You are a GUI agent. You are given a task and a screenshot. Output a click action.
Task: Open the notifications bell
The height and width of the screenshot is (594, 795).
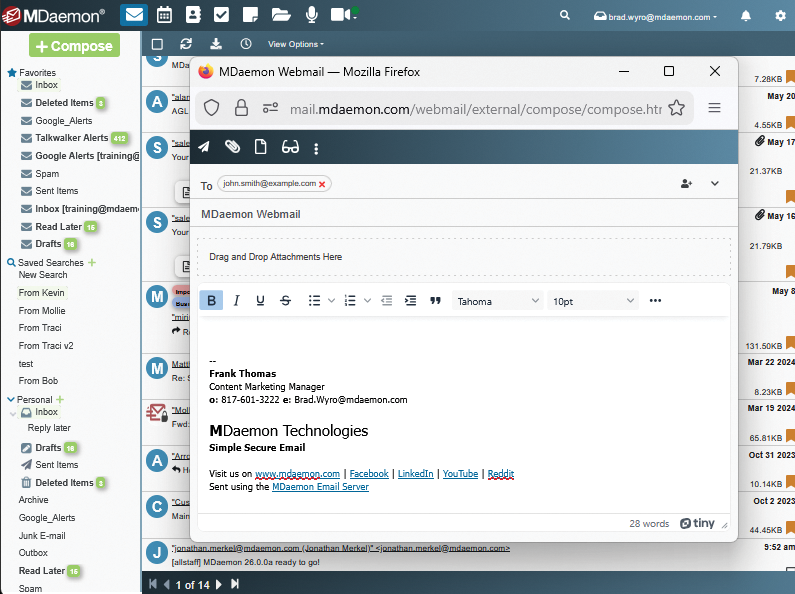pyautogui.click(x=745, y=16)
